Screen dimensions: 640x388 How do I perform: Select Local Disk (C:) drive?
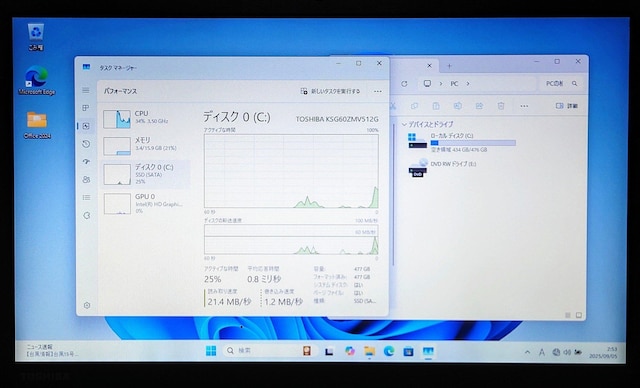462,142
